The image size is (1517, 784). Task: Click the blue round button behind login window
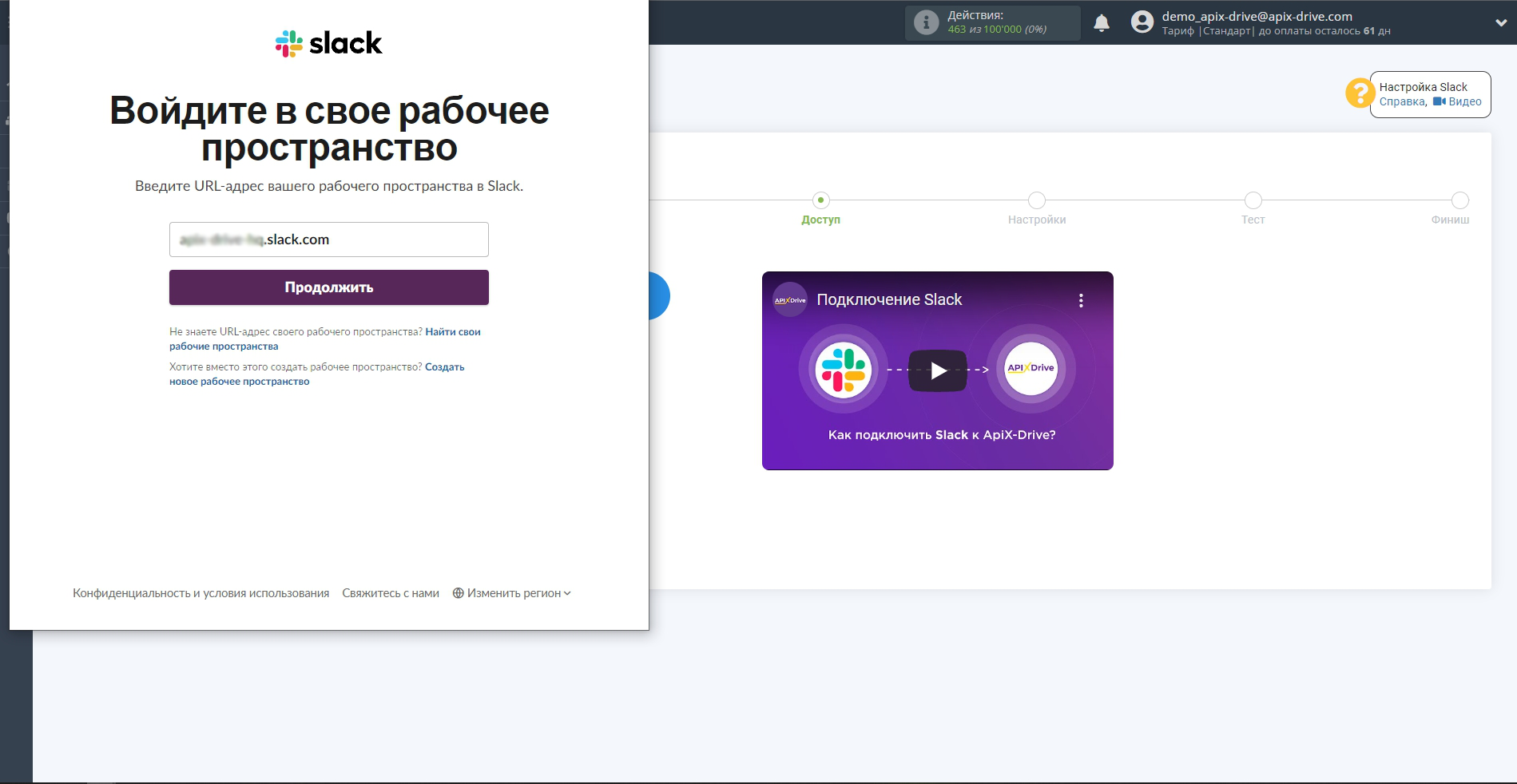[660, 295]
